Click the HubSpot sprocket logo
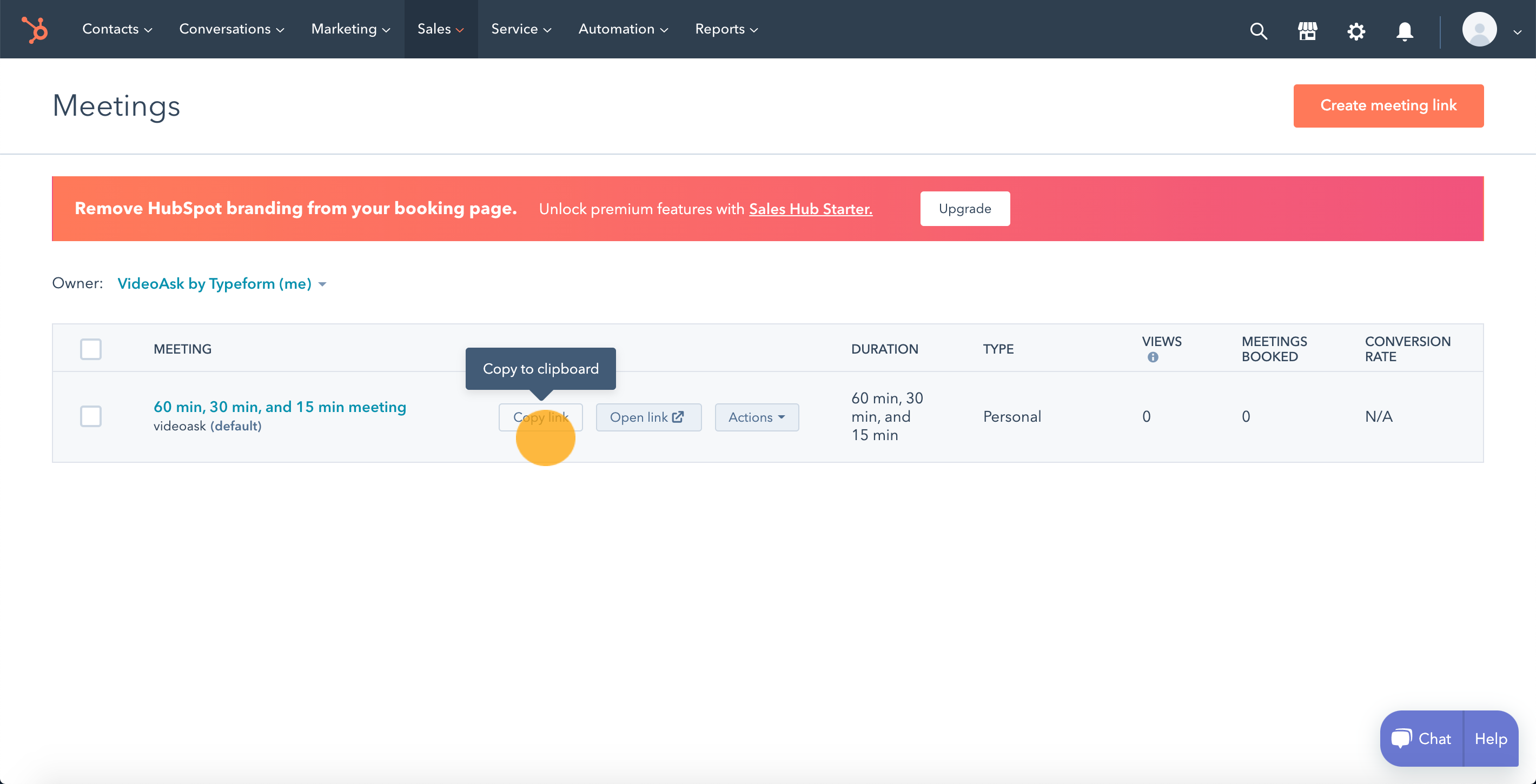The width and height of the screenshot is (1536, 784). tap(35, 29)
